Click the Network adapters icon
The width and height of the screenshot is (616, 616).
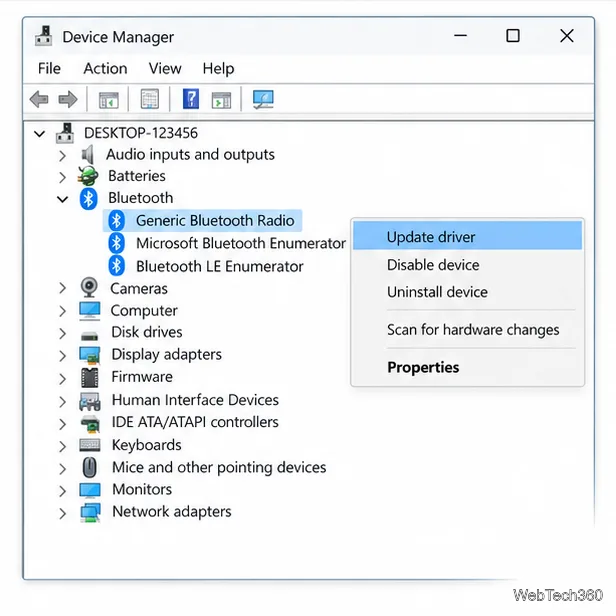point(90,513)
